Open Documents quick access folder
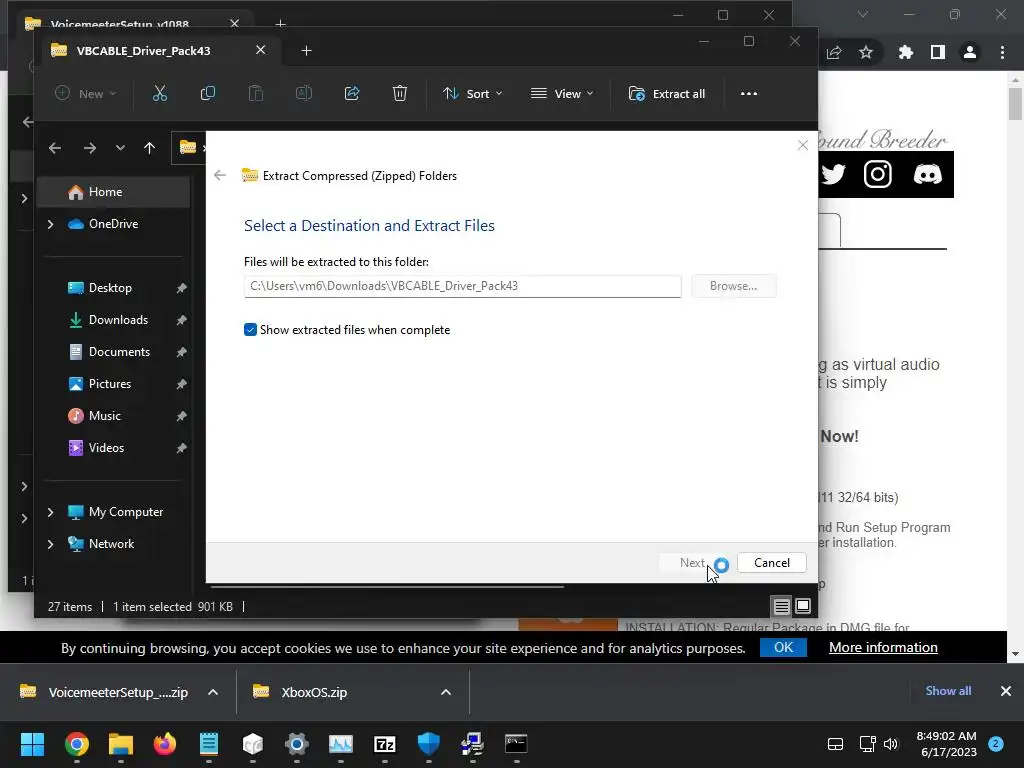Screen dimensions: 1024x768 pos(119,351)
